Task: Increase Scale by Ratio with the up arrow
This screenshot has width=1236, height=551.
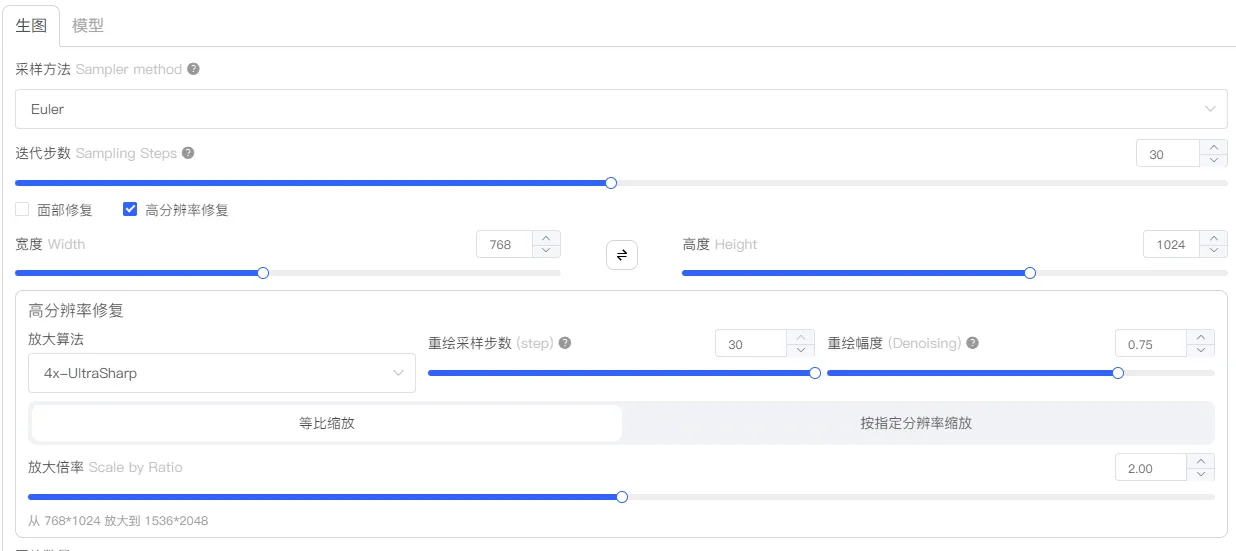Action: click(1200, 461)
